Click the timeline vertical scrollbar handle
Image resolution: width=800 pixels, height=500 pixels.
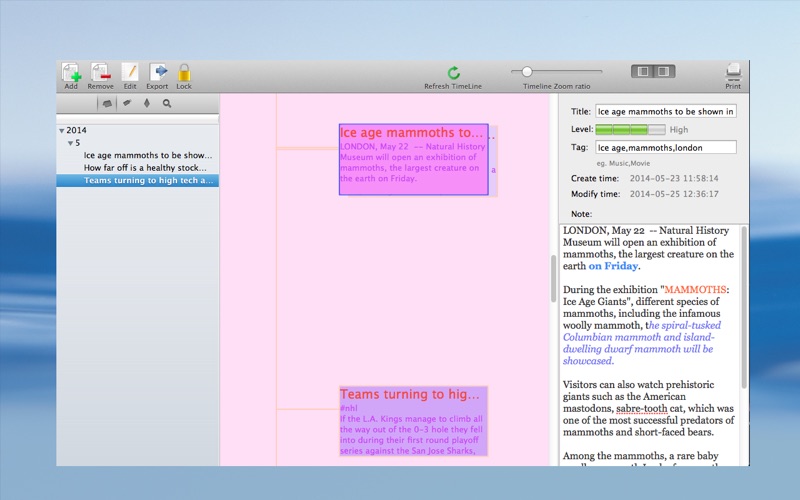coord(553,279)
